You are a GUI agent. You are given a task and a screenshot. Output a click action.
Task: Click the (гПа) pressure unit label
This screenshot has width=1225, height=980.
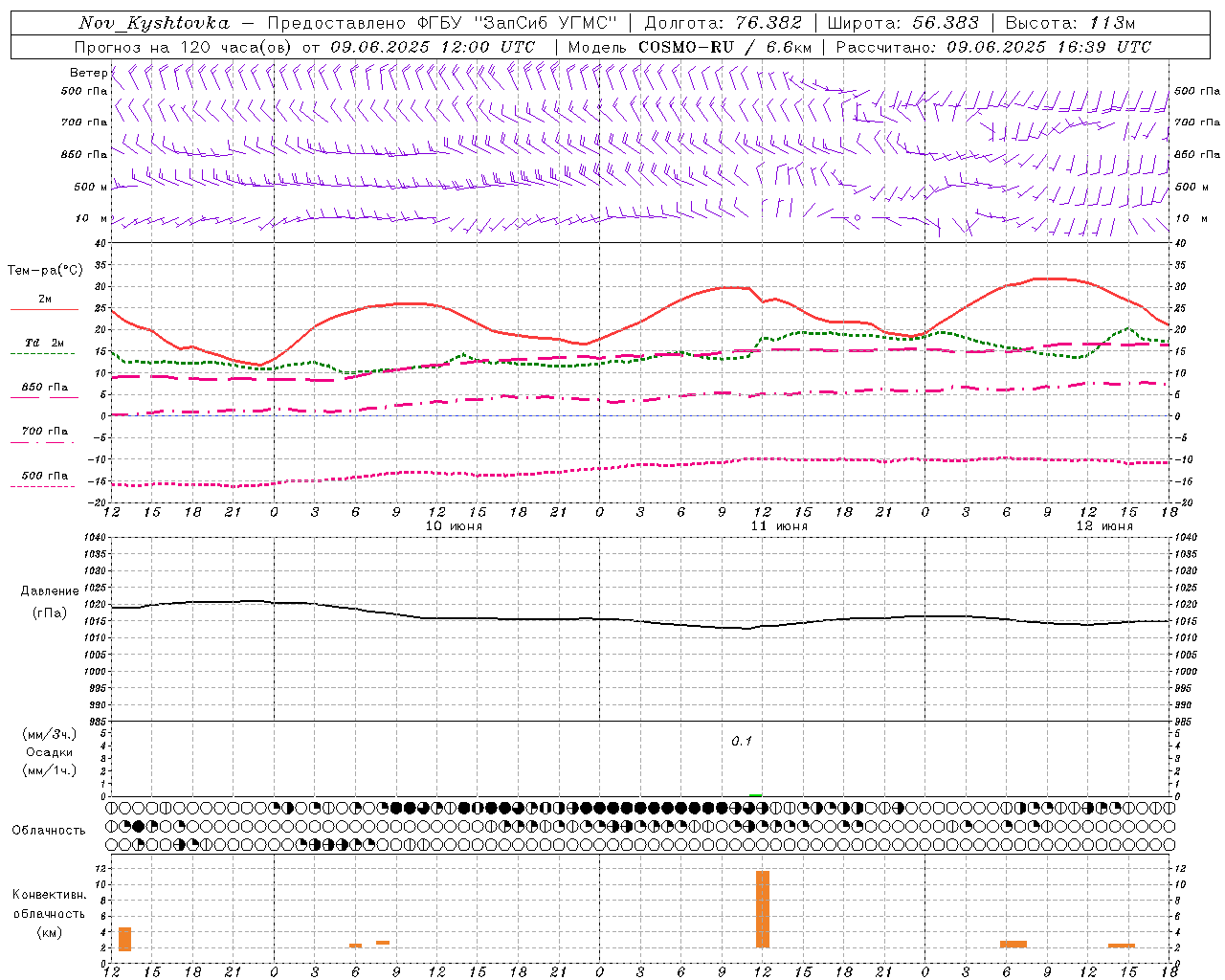pos(50,613)
